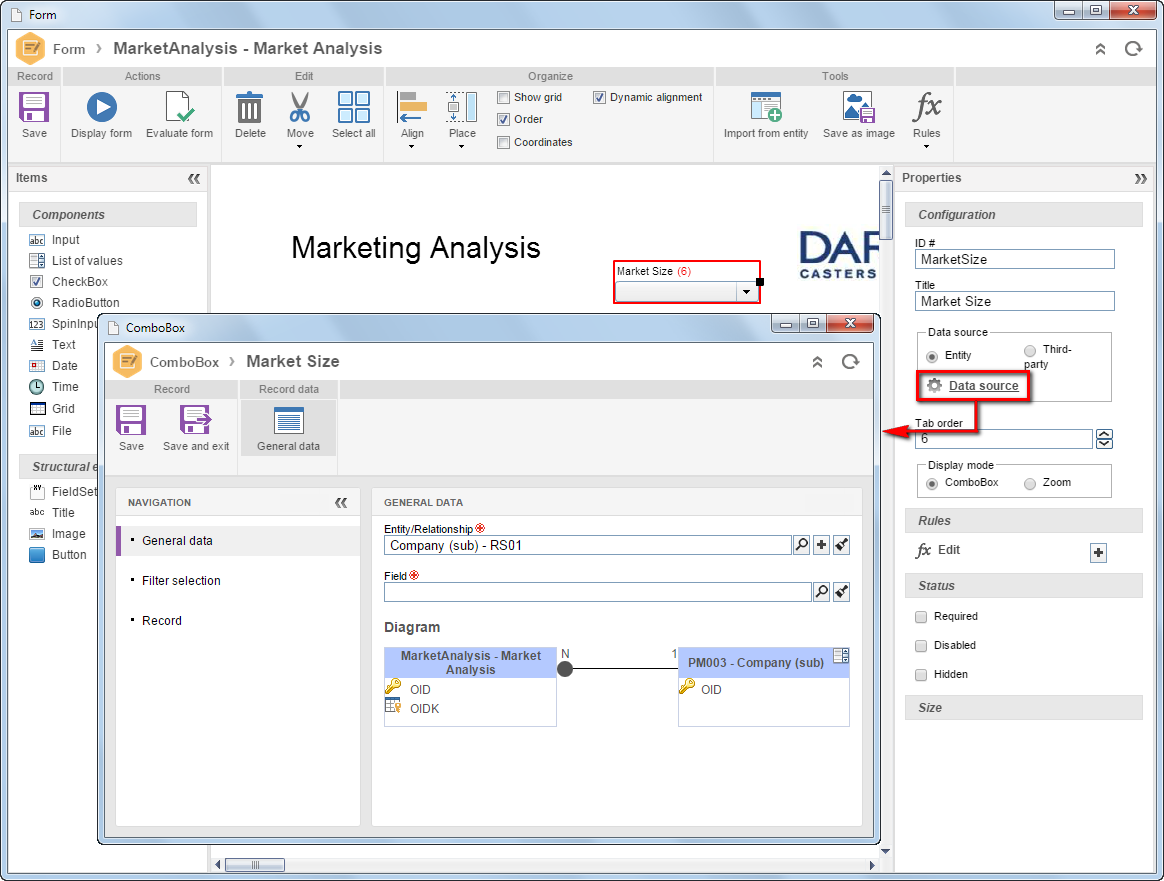
Task: Click the search magnifier beside Field input
Action: tap(821, 592)
